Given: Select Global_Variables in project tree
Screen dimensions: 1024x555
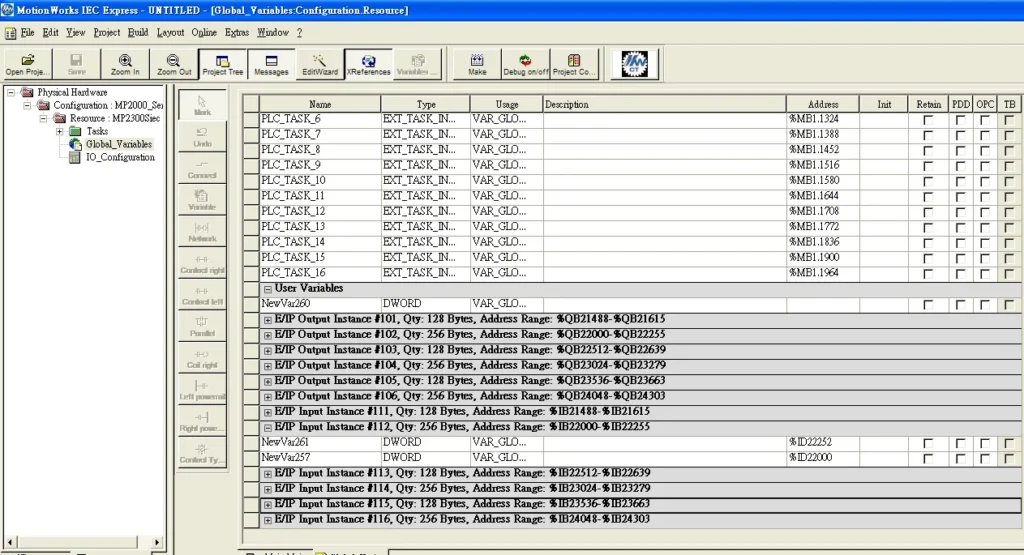Looking at the screenshot, I should [x=119, y=144].
